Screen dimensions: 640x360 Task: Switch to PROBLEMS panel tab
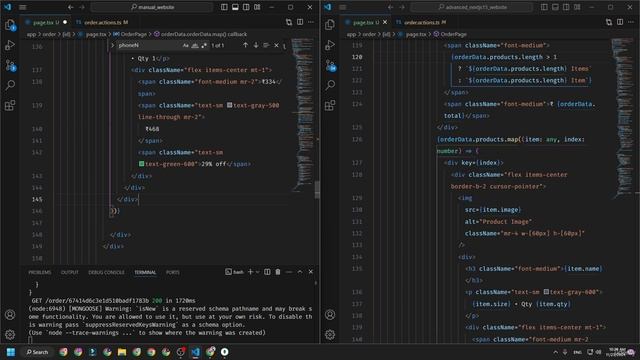(x=40, y=272)
